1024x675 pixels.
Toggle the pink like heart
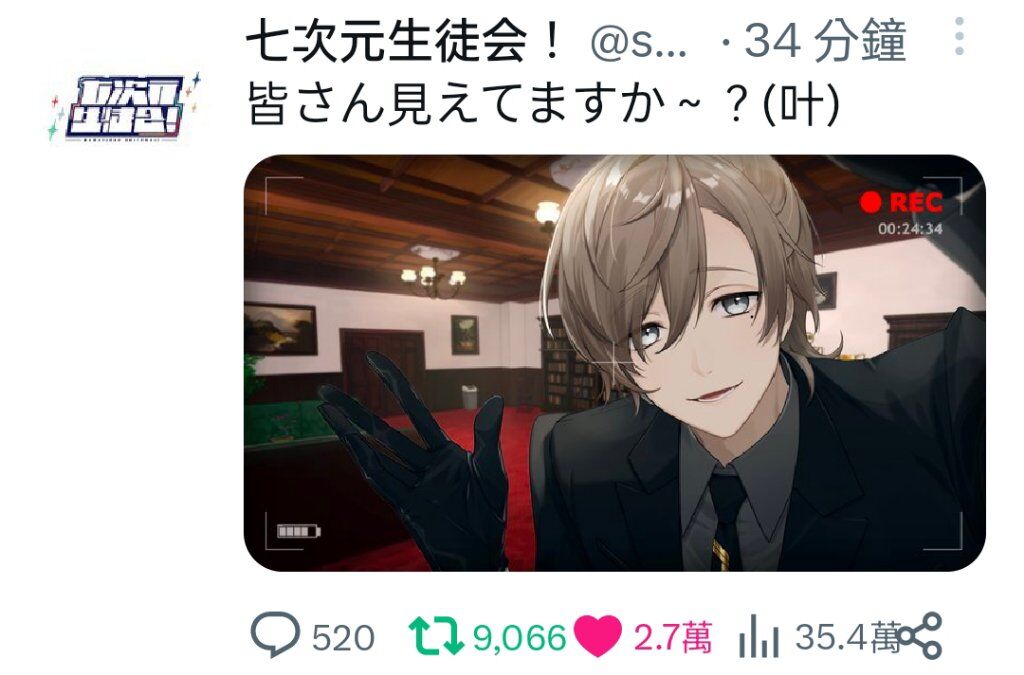coord(598,636)
